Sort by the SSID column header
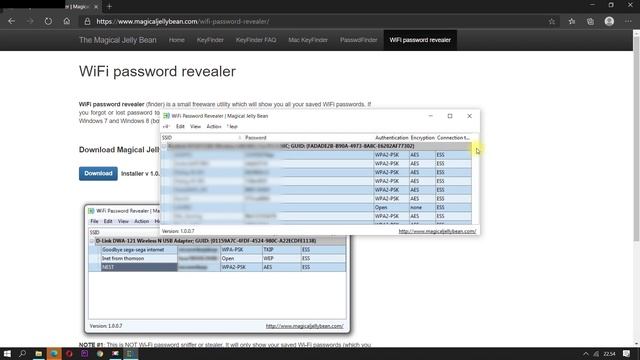 click(202, 138)
